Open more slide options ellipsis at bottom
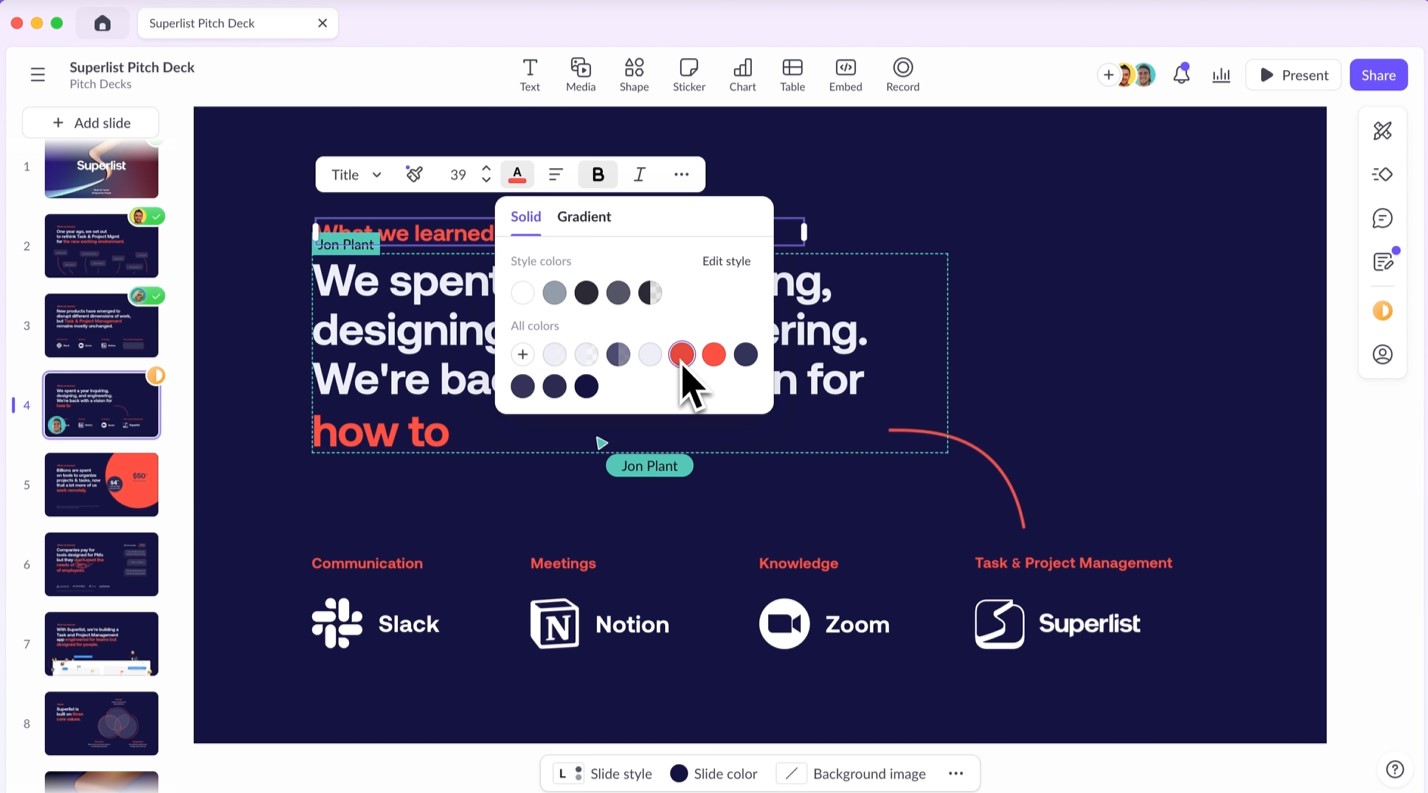 click(956, 773)
